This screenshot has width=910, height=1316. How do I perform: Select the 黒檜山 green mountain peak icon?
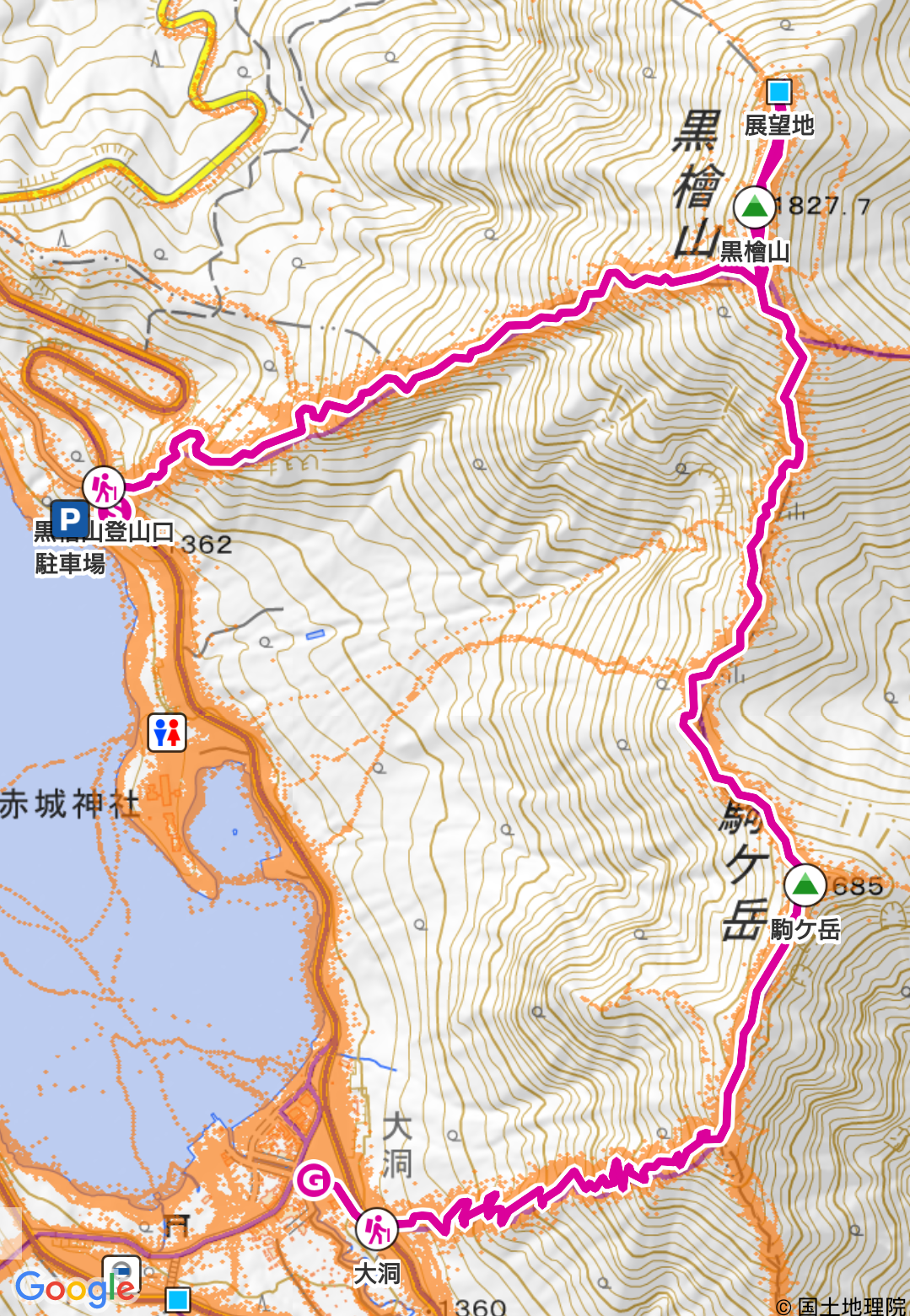[754, 207]
